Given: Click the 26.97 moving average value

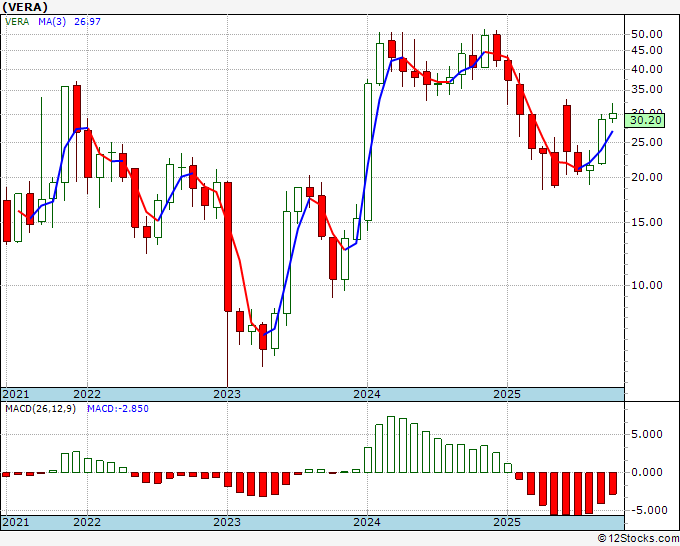Looking at the screenshot, I should click(88, 22).
